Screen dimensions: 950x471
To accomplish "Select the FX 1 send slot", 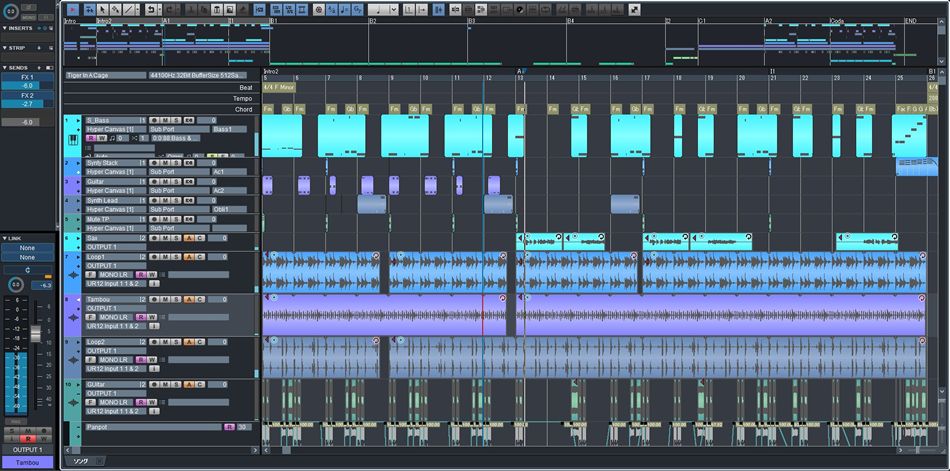I will tap(27, 77).
